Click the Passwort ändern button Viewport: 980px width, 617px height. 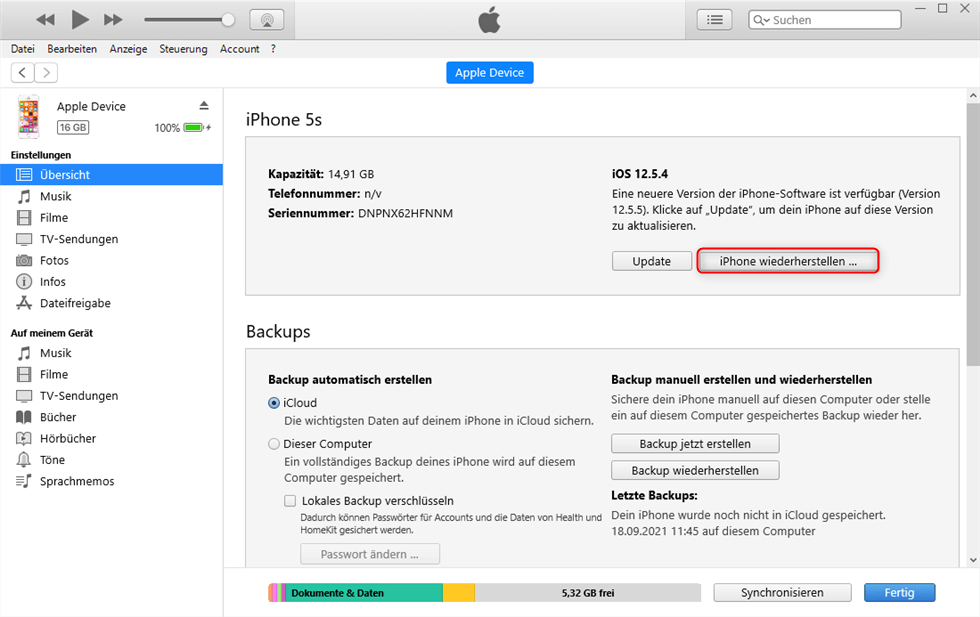370,554
